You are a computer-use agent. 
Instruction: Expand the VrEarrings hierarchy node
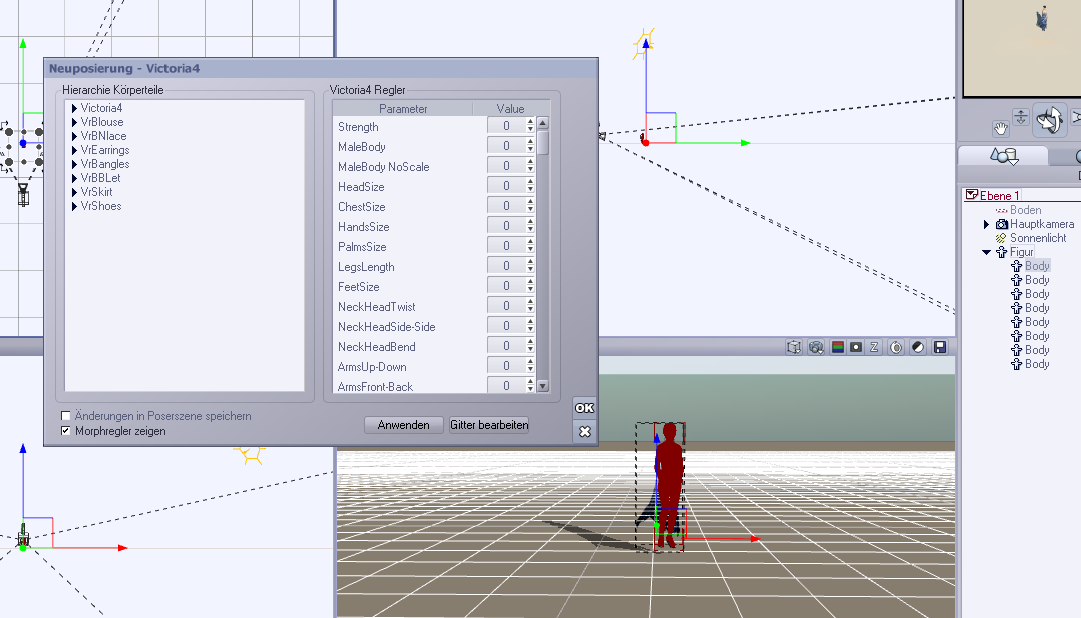(x=74, y=150)
